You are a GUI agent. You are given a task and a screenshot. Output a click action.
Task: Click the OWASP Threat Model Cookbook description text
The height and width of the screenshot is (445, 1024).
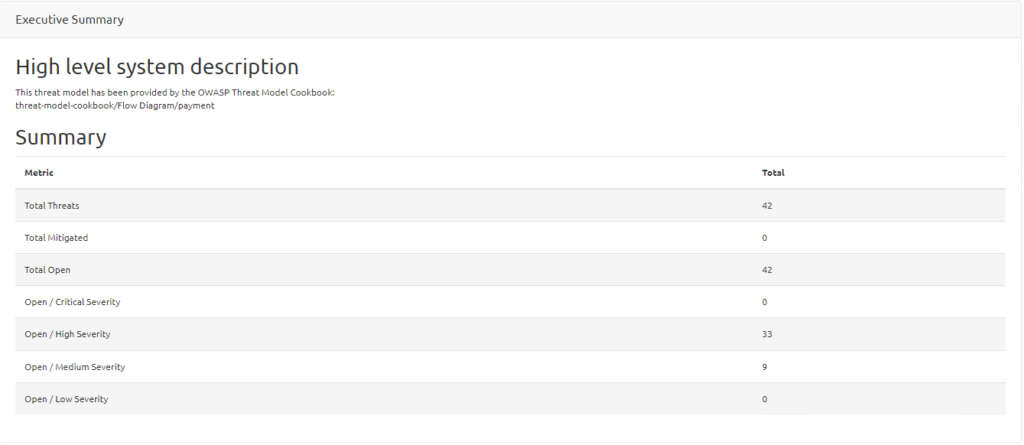175,92
